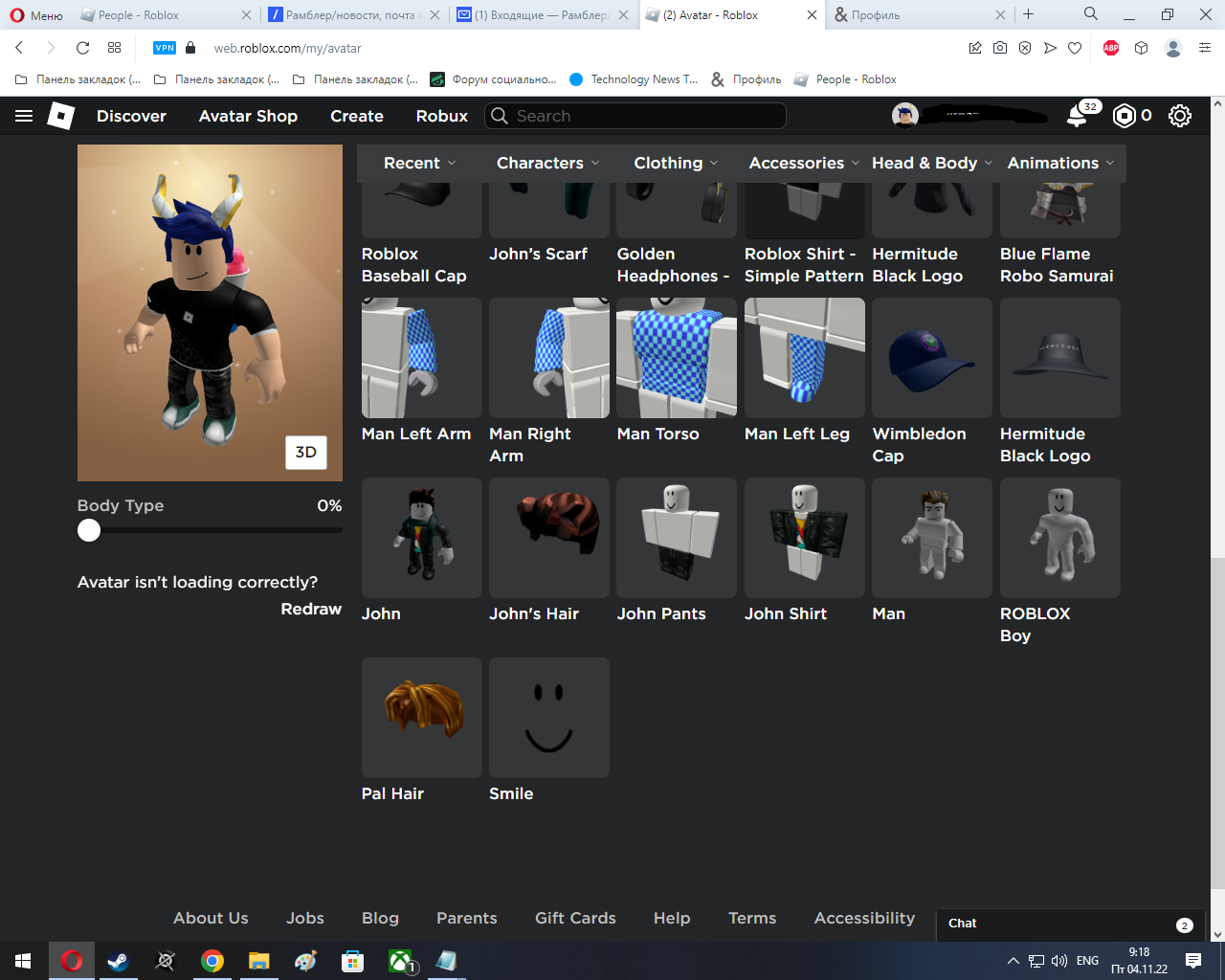Expand the Clothing dropdown
Viewport: 1225px width, 980px height.
(676, 163)
